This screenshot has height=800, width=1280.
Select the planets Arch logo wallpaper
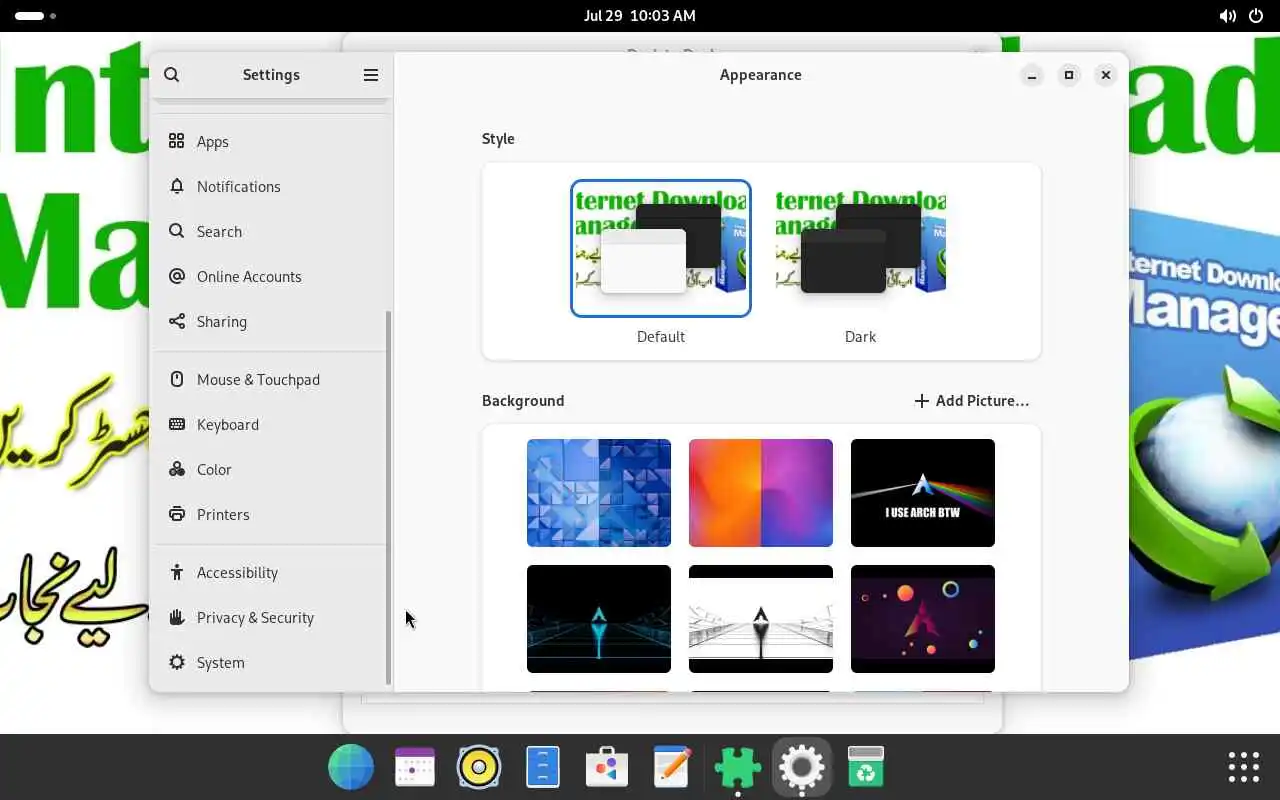(x=923, y=619)
